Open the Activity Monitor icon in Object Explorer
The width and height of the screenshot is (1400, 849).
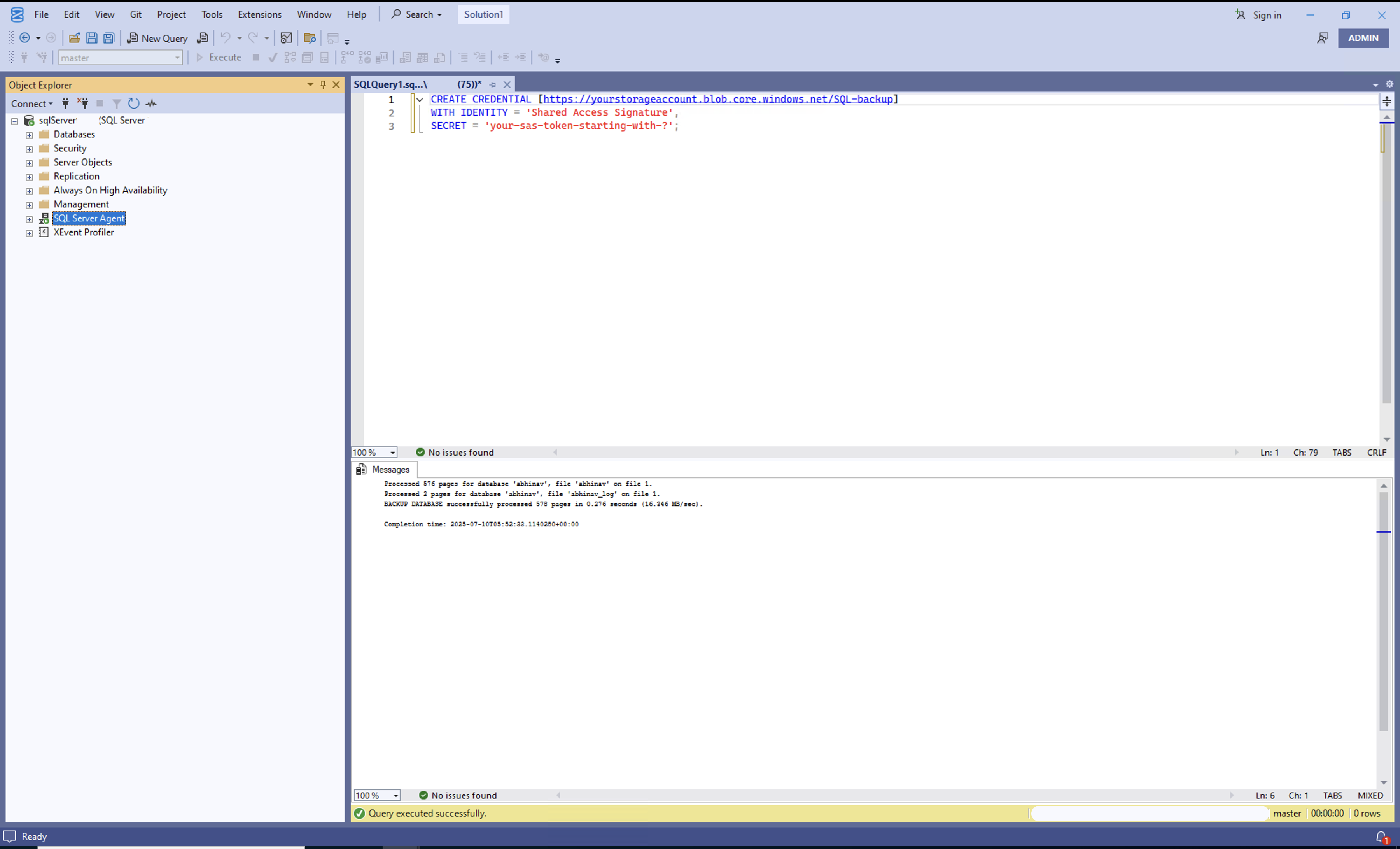coord(151,103)
